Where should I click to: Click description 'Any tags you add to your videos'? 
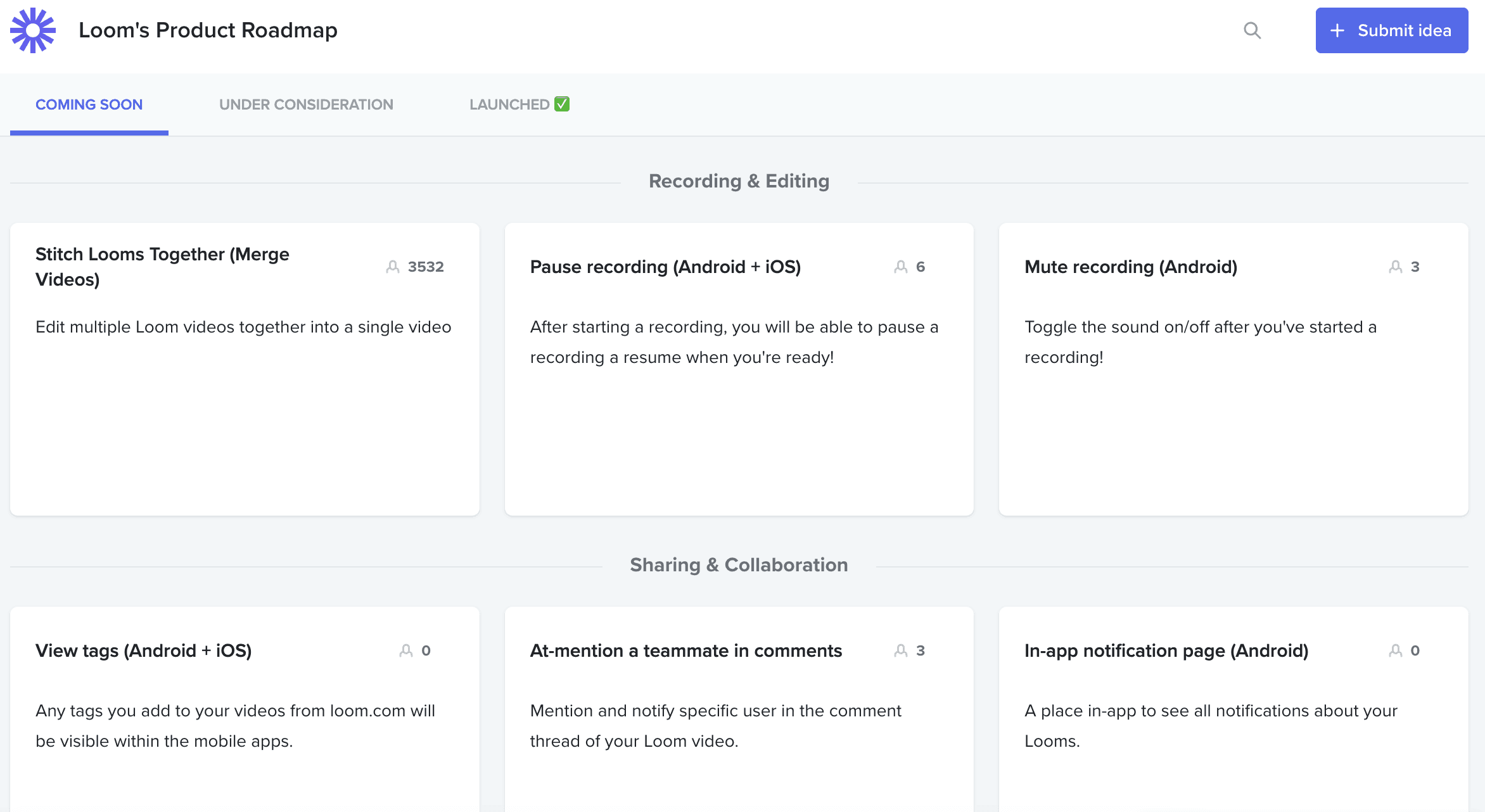click(235, 726)
